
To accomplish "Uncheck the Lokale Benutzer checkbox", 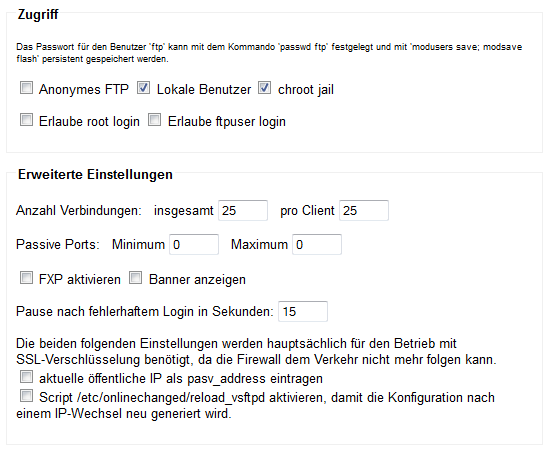I will pyautogui.click(x=143, y=88).
